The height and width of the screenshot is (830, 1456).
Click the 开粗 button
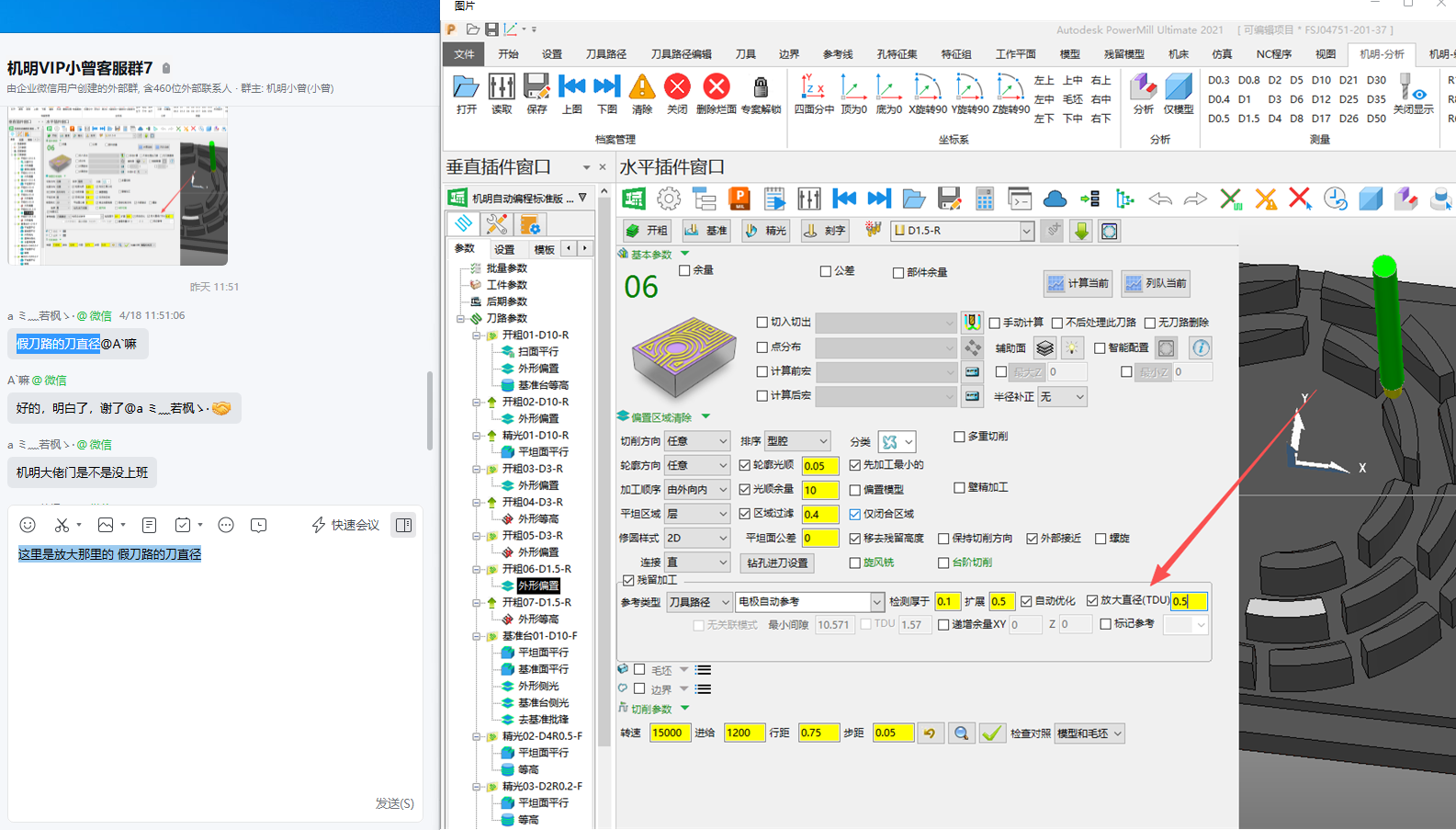click(x=647, y=231)
